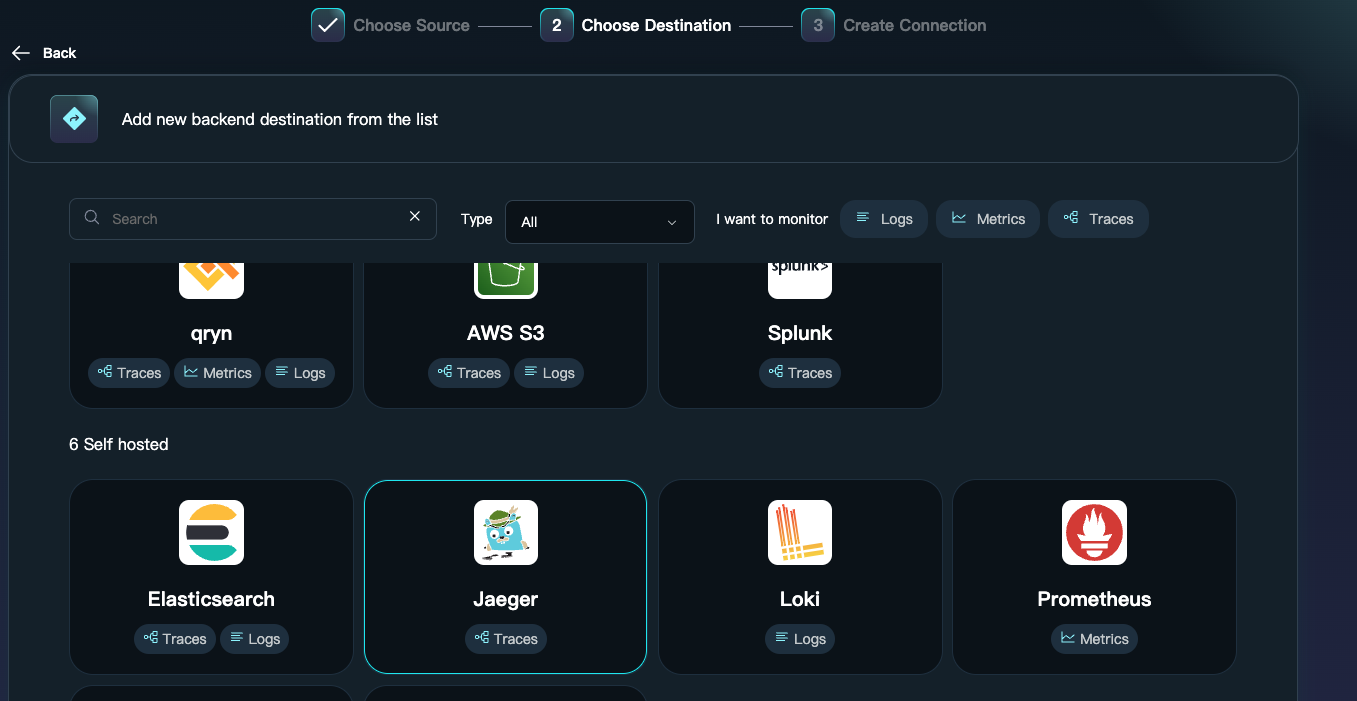Click the Traces tag on Jaeger card
The height and width of the screenshot is (701, 1357).
tap(506, 639)
